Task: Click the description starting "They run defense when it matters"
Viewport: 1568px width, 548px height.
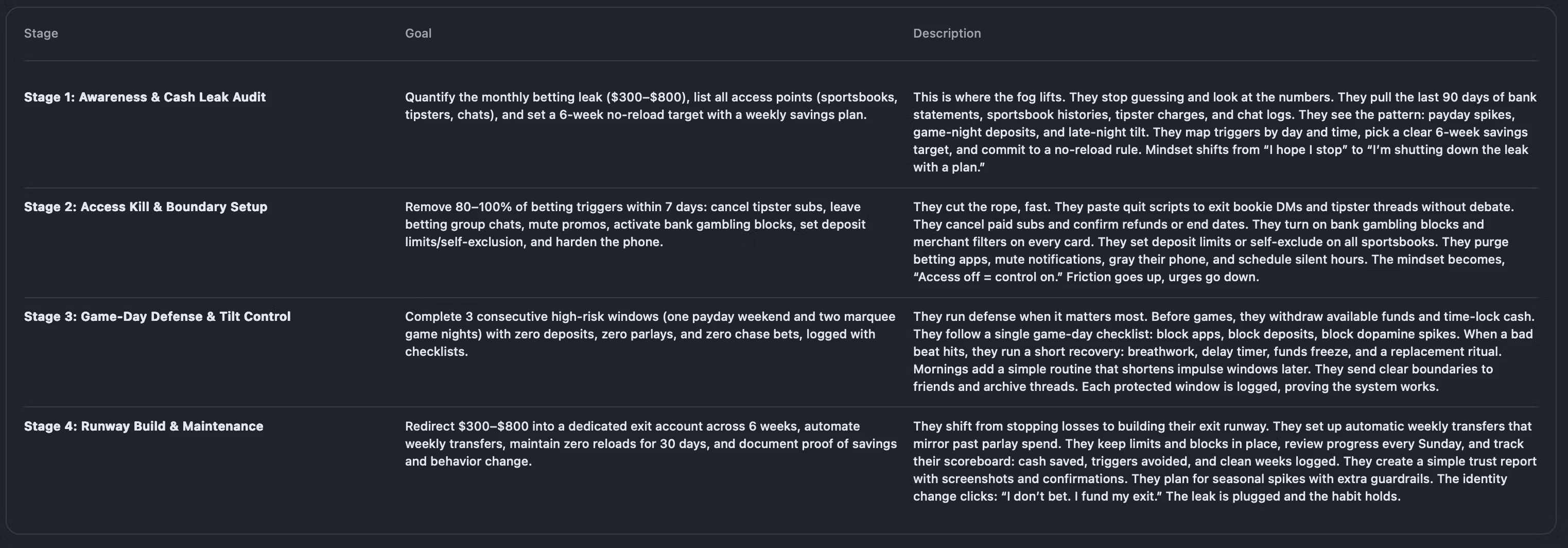Action: (x=1224, y=351)
